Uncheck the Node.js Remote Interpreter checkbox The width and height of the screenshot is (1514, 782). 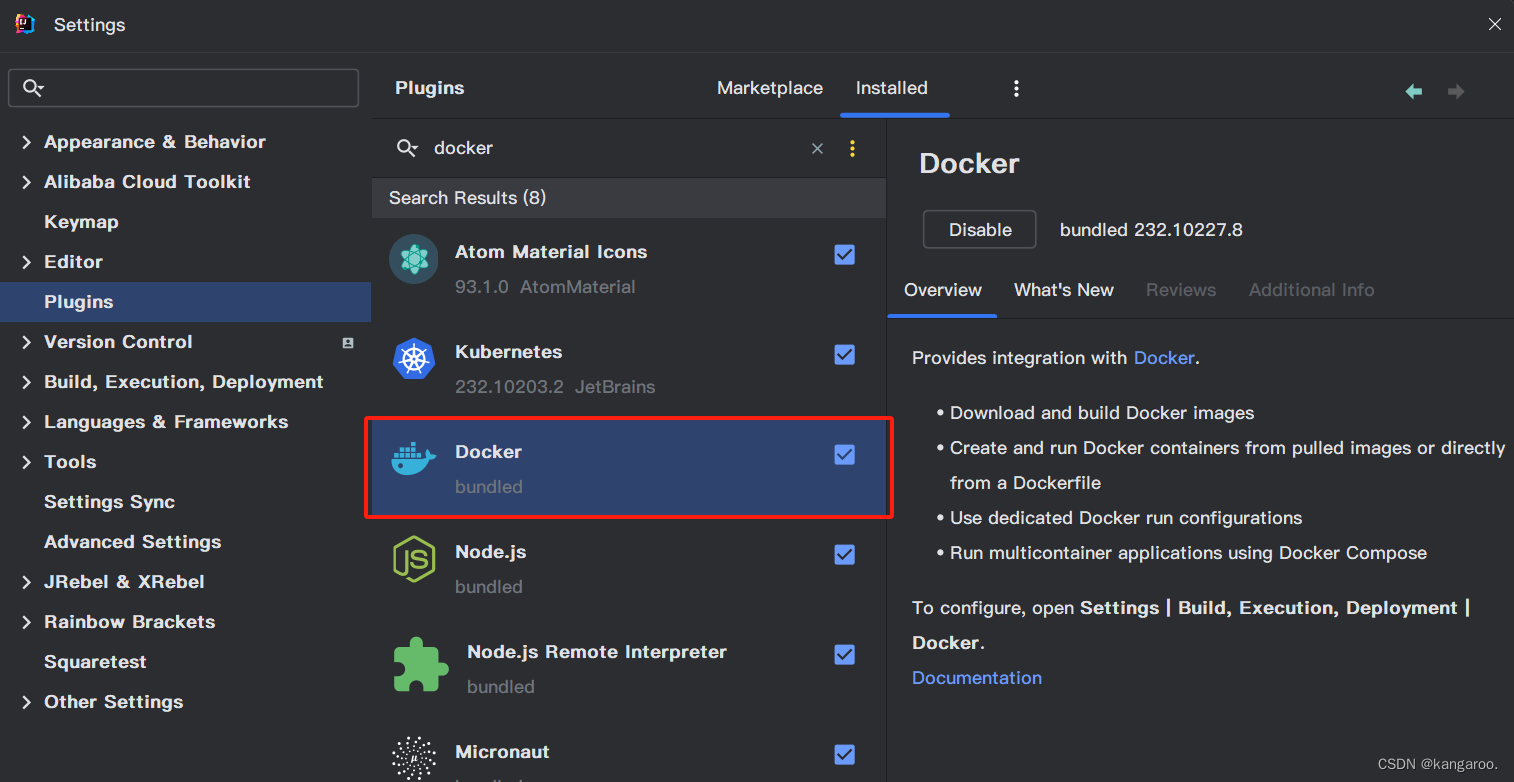[845, 655]
